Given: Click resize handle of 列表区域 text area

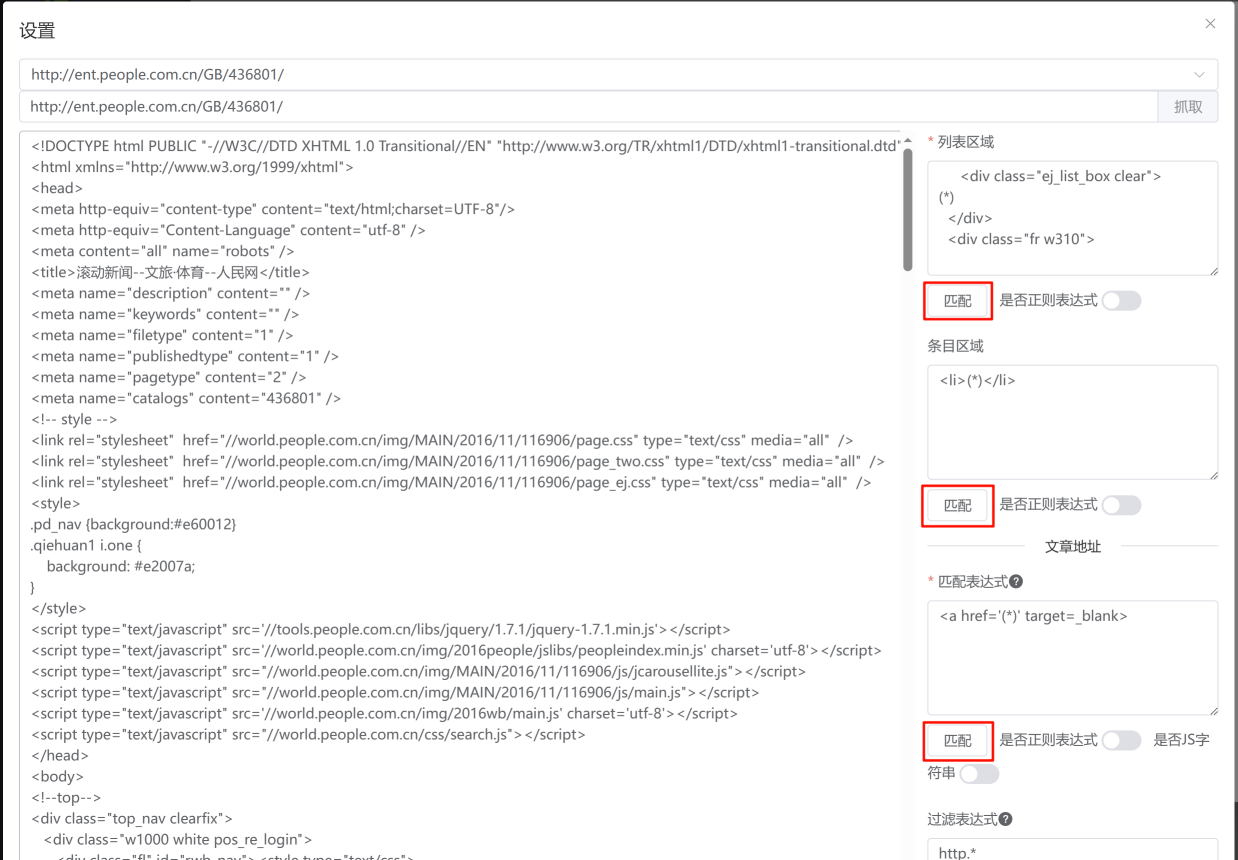Looking at the screenshot, I should pyautogui.click(x=1213, y=270).
